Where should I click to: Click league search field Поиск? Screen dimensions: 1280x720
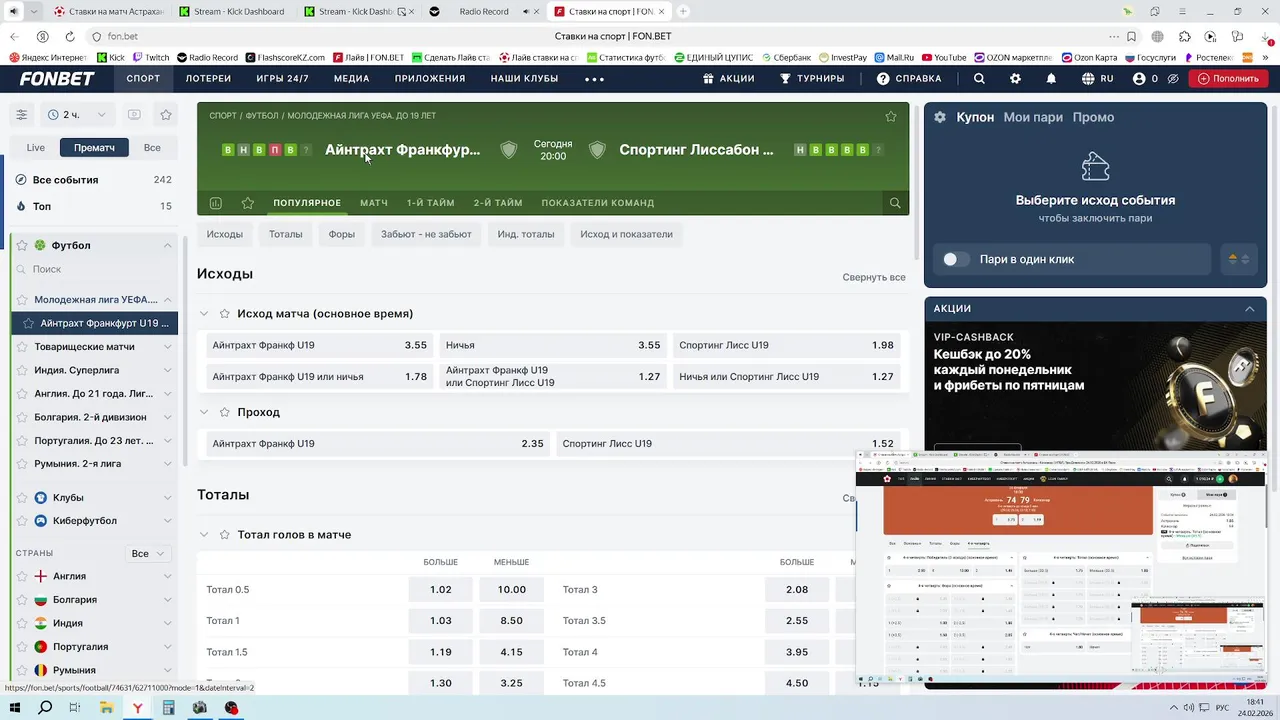click(x=94, y=269)
